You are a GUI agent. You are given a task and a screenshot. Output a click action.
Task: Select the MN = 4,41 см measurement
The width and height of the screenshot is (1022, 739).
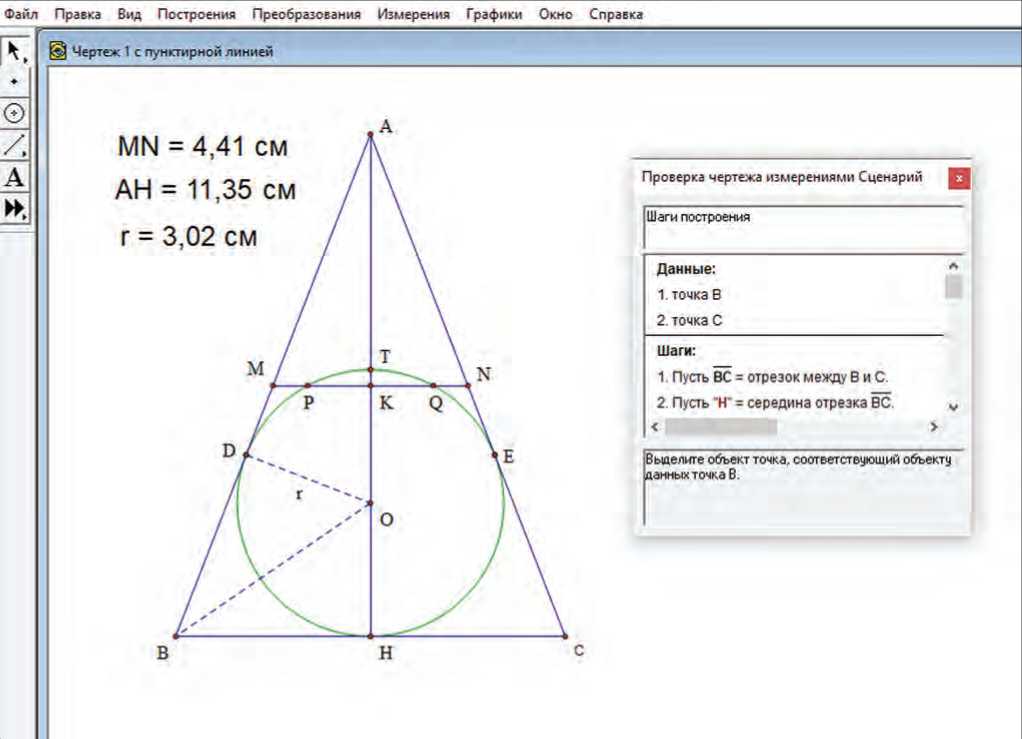pos(203,148)
